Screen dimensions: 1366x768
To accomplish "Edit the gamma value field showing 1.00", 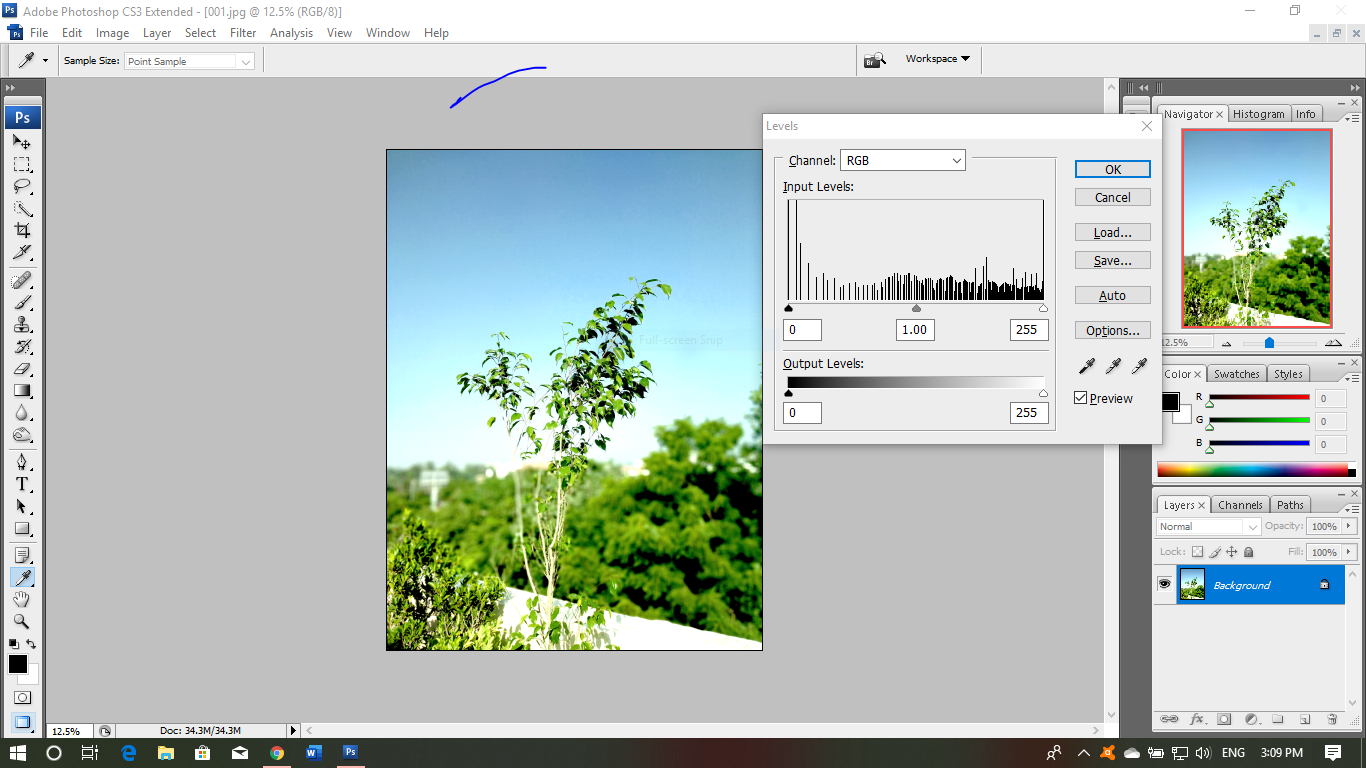I will pyautogui.click(x=914, y=329).
